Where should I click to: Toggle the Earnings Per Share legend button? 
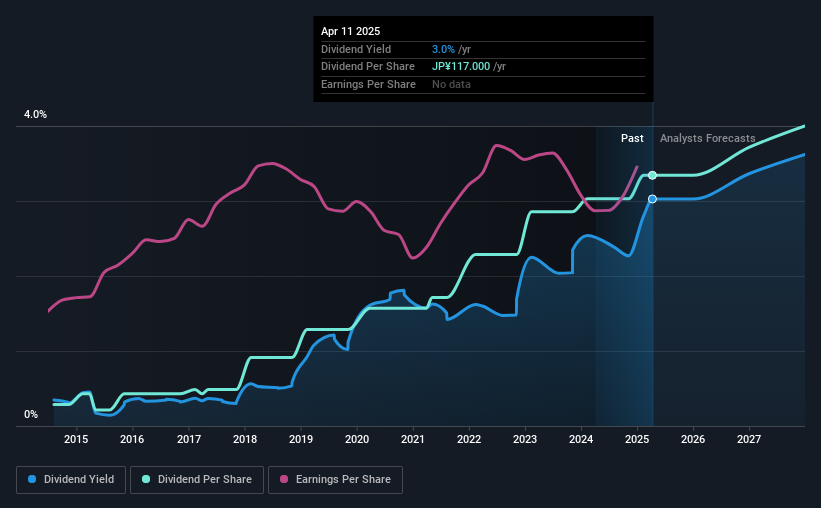pyautogui.click(x=335, y=480)
